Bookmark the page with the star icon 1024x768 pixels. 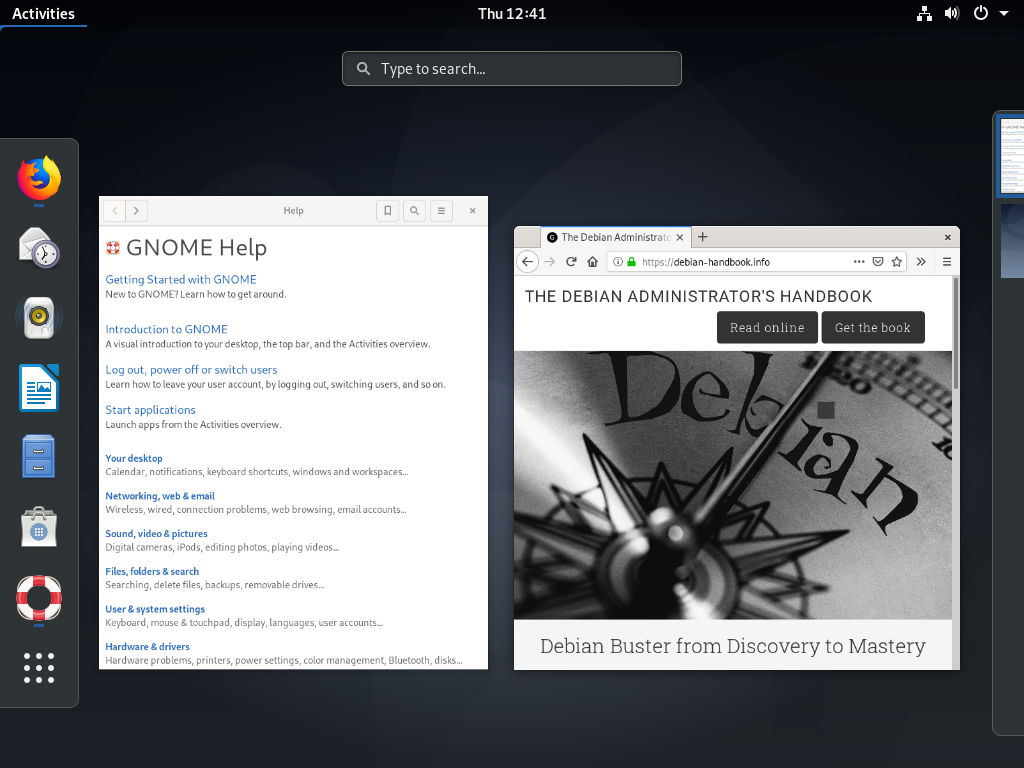(x=897, y=261)
